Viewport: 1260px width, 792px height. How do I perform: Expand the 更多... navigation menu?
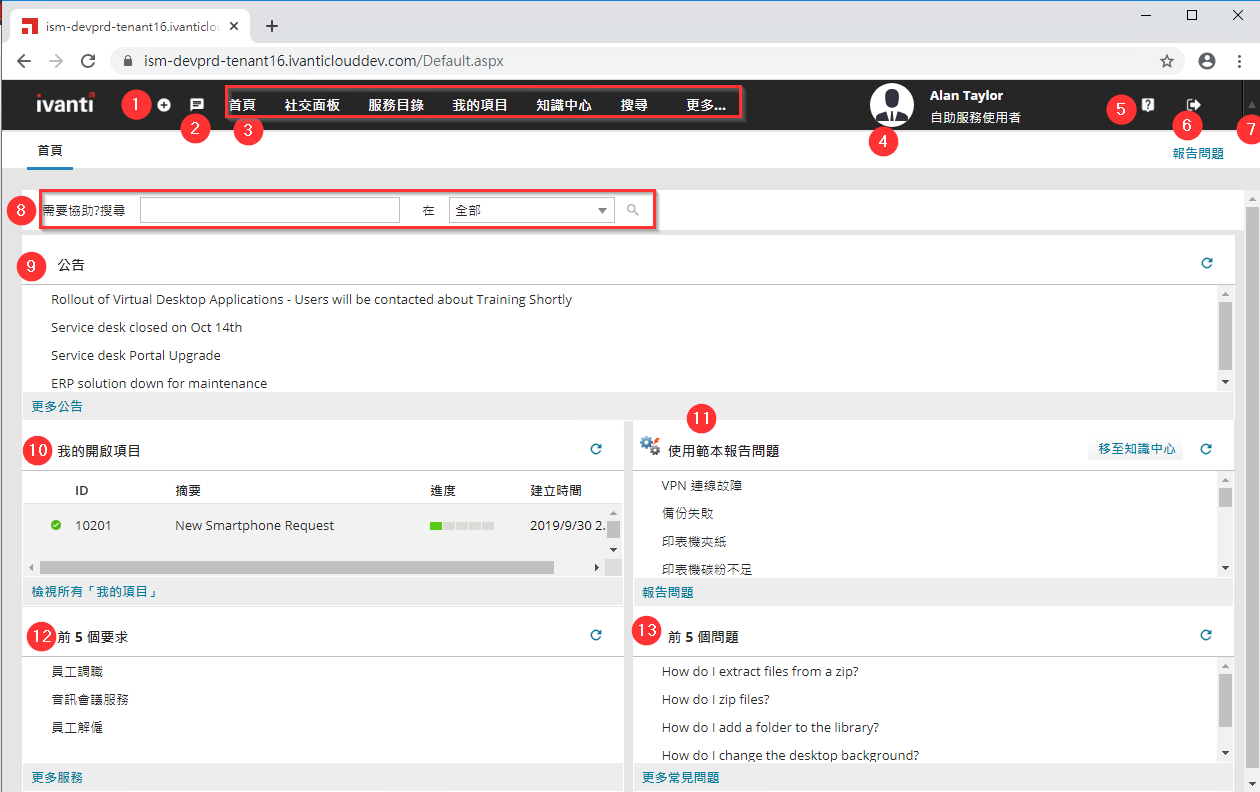(705, 105)
